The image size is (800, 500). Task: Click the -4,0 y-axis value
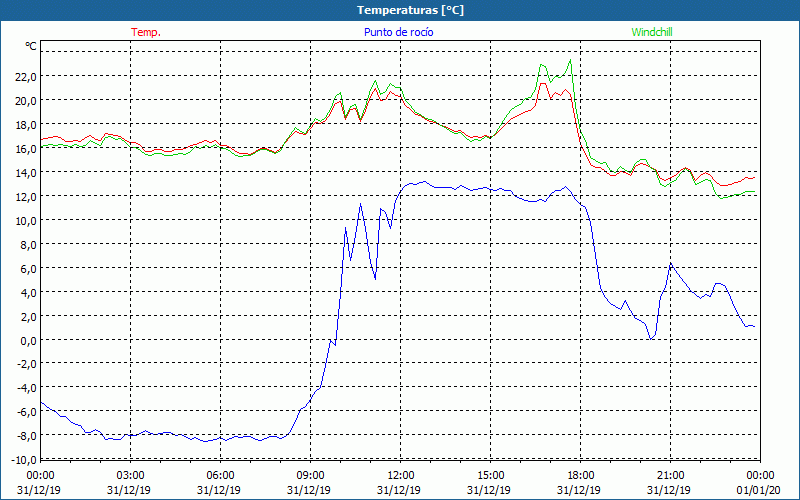tap(27, 388)
